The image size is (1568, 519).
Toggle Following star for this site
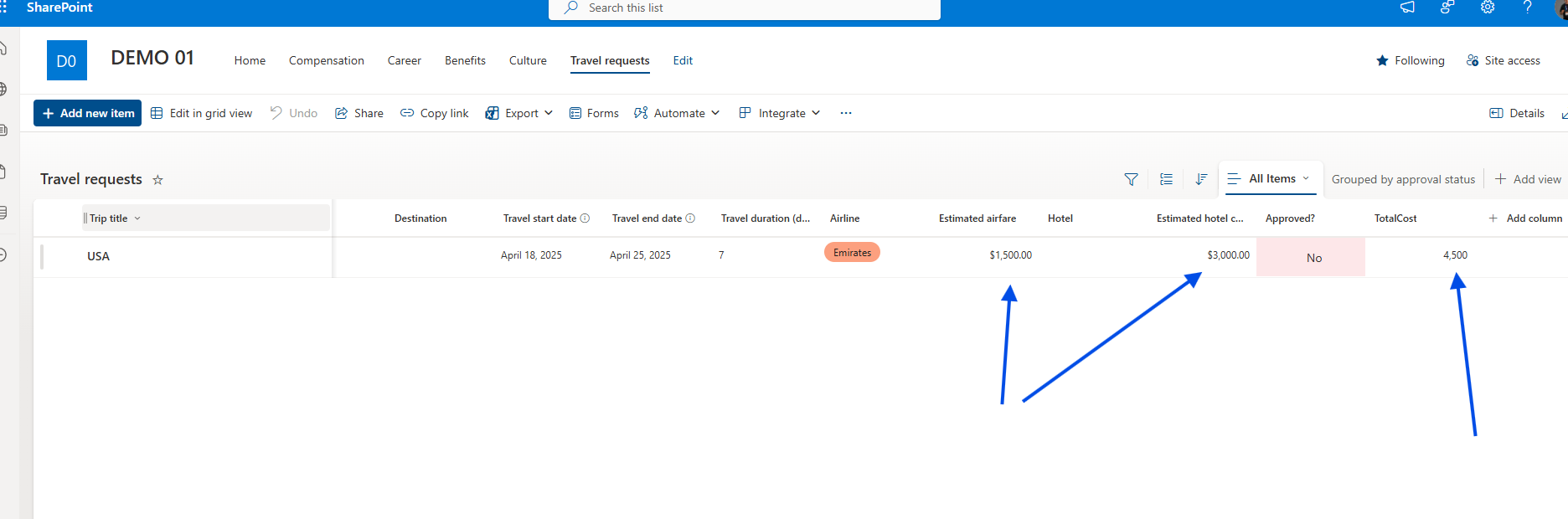coord(1411,60)
